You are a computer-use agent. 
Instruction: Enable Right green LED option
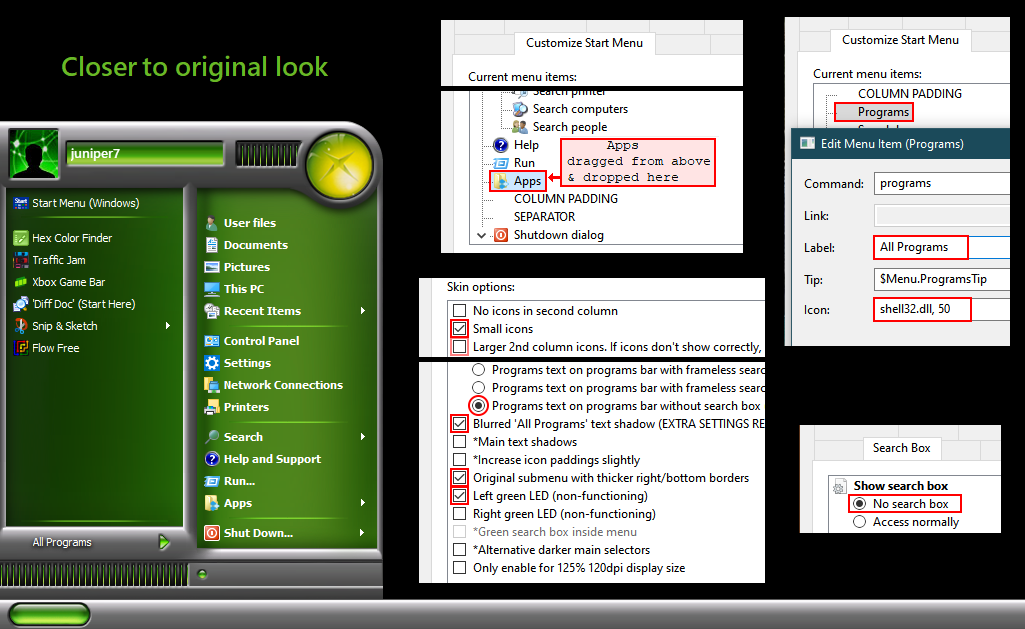coord(459,514)
